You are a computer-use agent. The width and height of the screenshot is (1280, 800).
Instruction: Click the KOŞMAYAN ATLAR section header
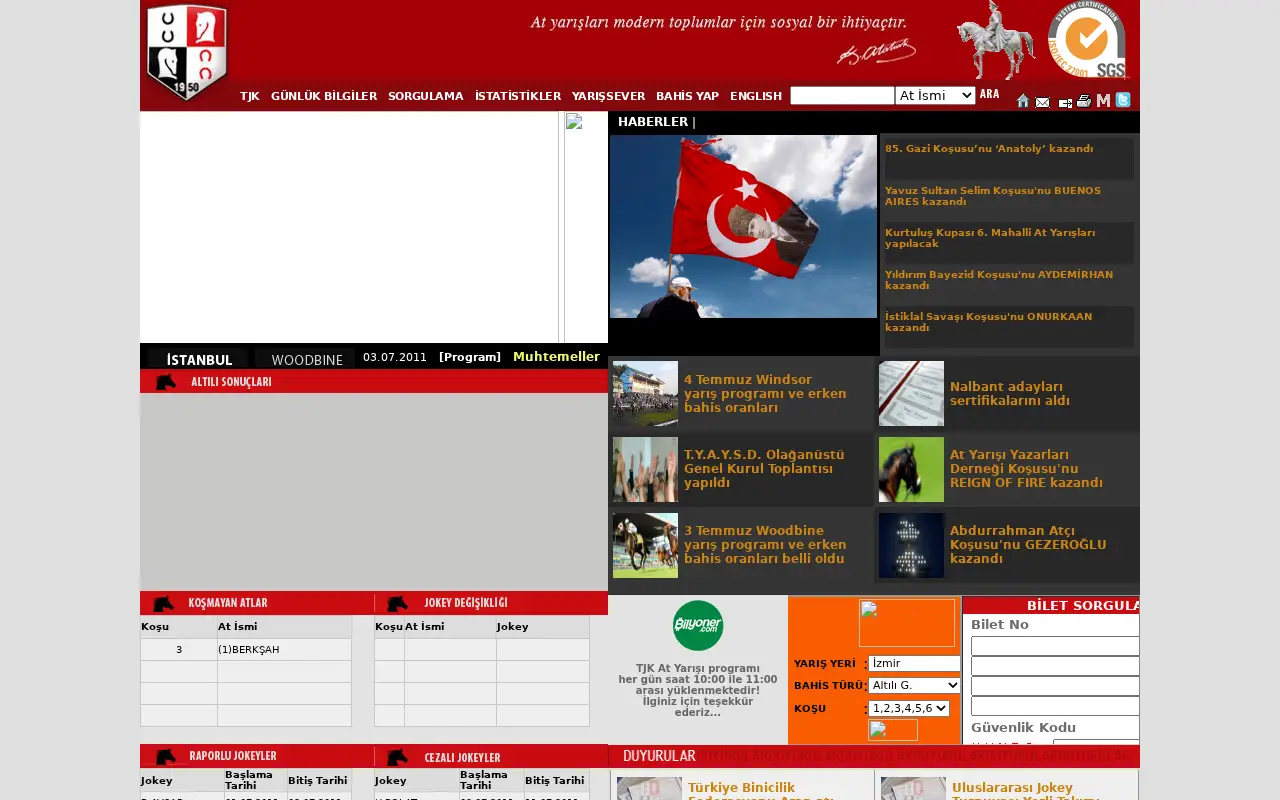(257, 603)
